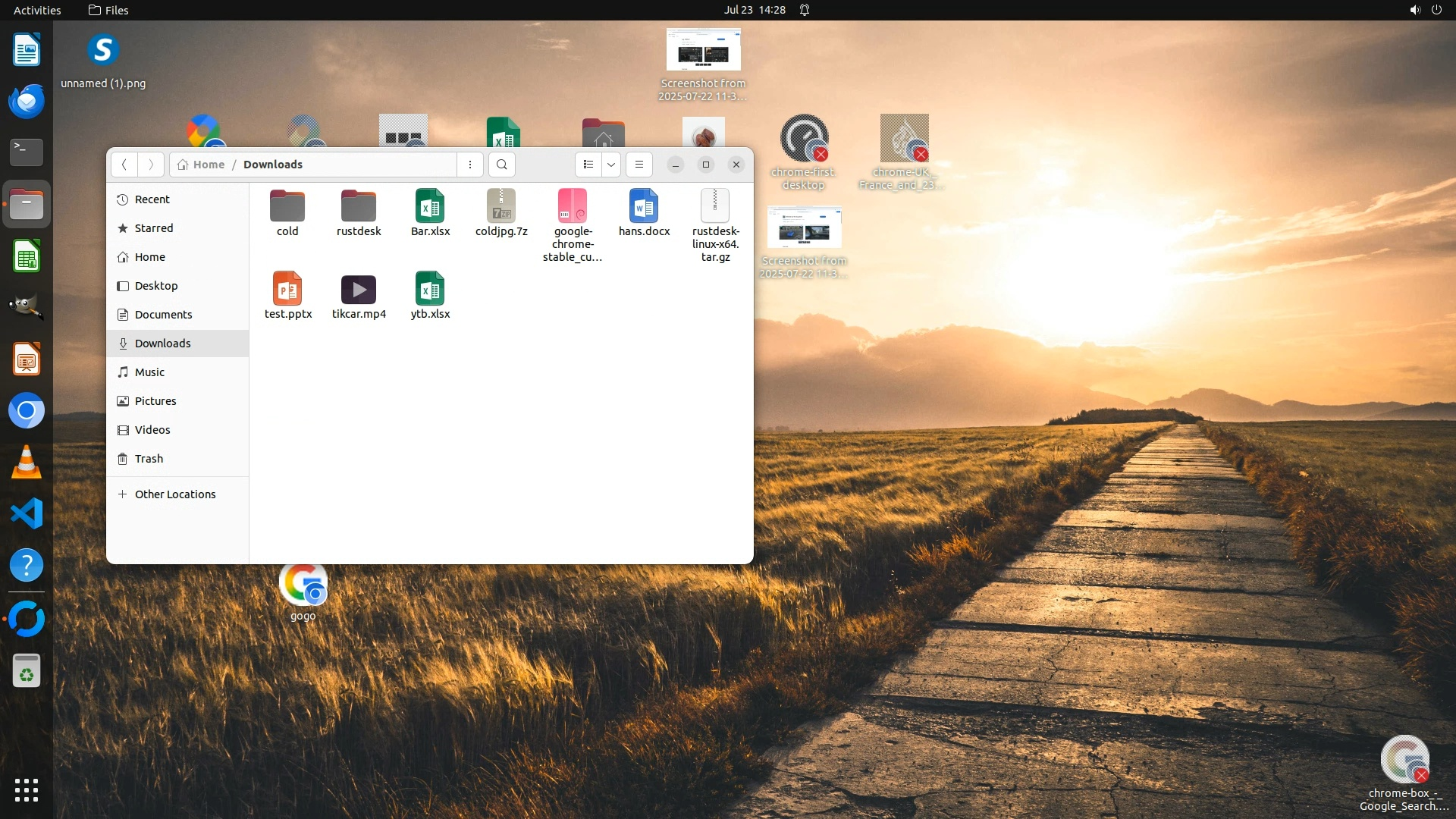This screenshot has width=1456, height=819.
Task: Click Other Locations in sidebar
Action: point(174,494)
